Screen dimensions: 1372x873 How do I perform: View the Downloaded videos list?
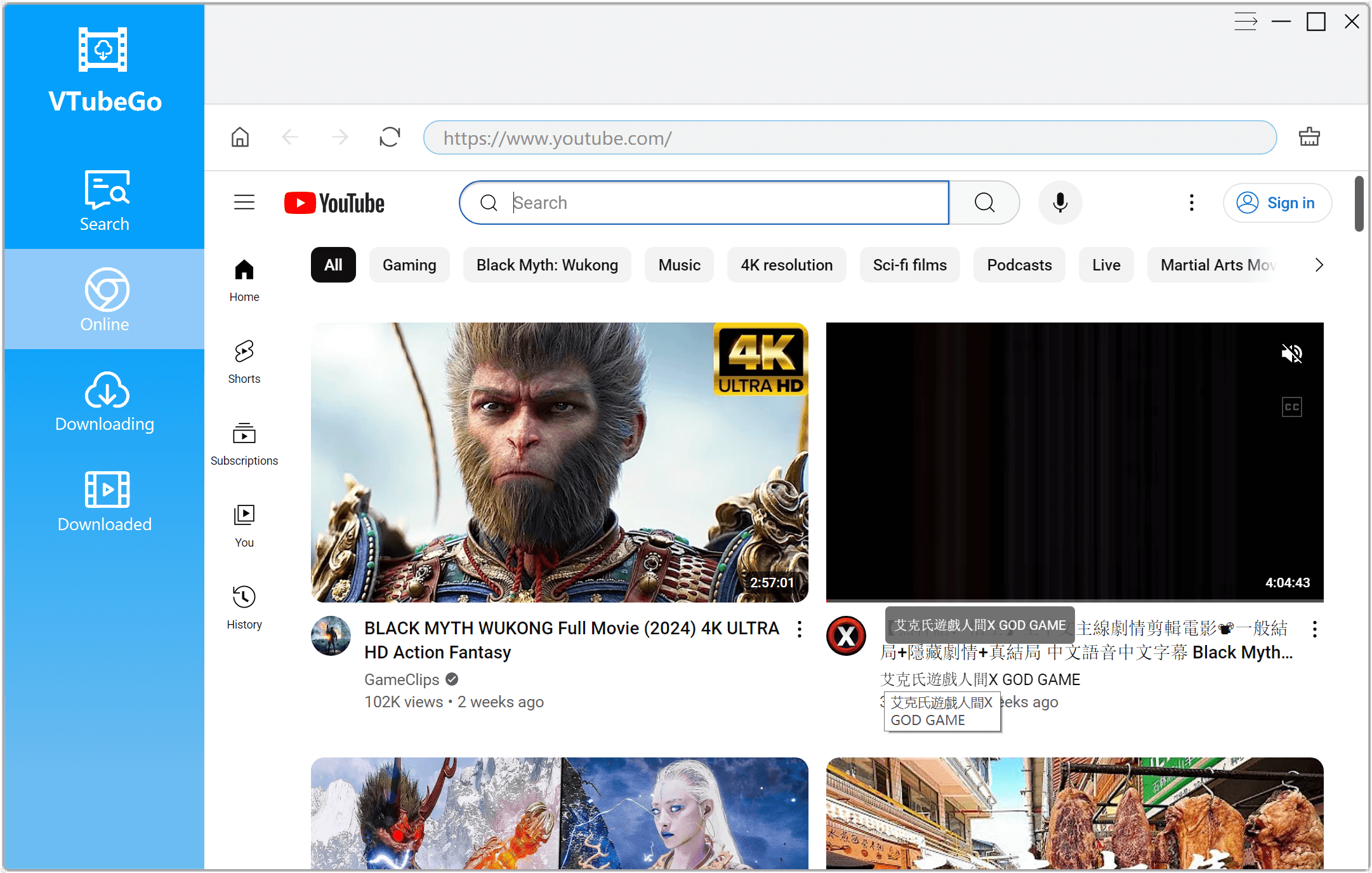[104, 502]
